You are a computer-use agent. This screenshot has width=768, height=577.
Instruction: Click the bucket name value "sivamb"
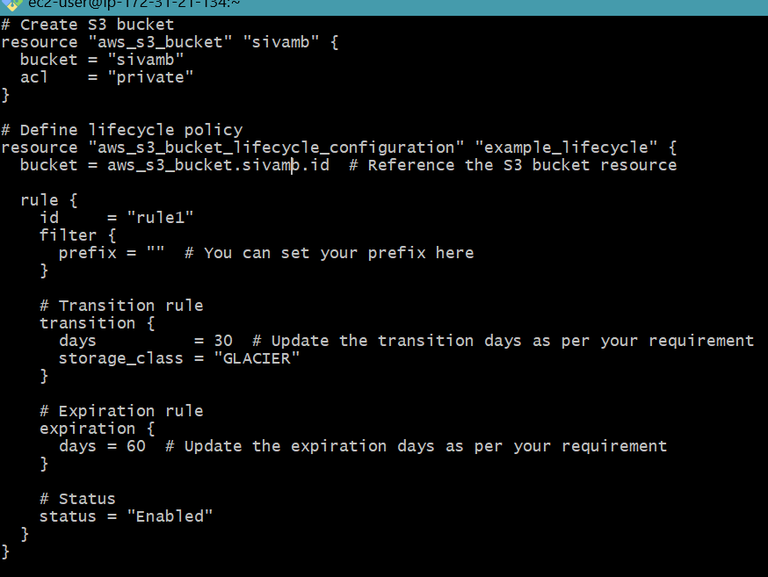(145, 60)
